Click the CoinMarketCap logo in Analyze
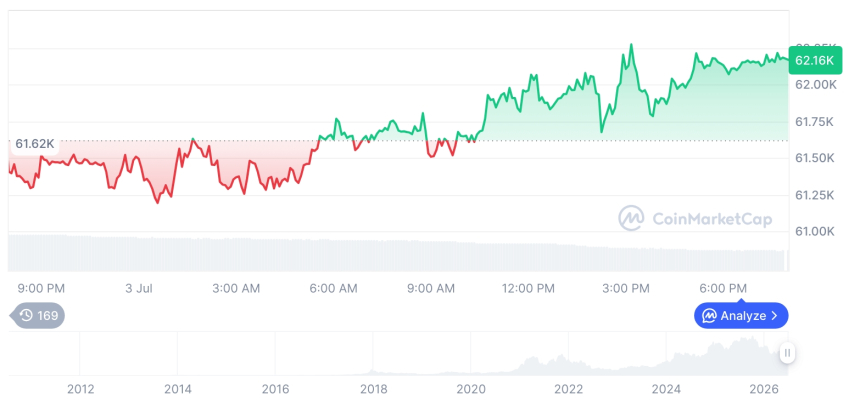The width and height of the screenshot is (860, 401). pyautogui.click(x=710, y=315)
